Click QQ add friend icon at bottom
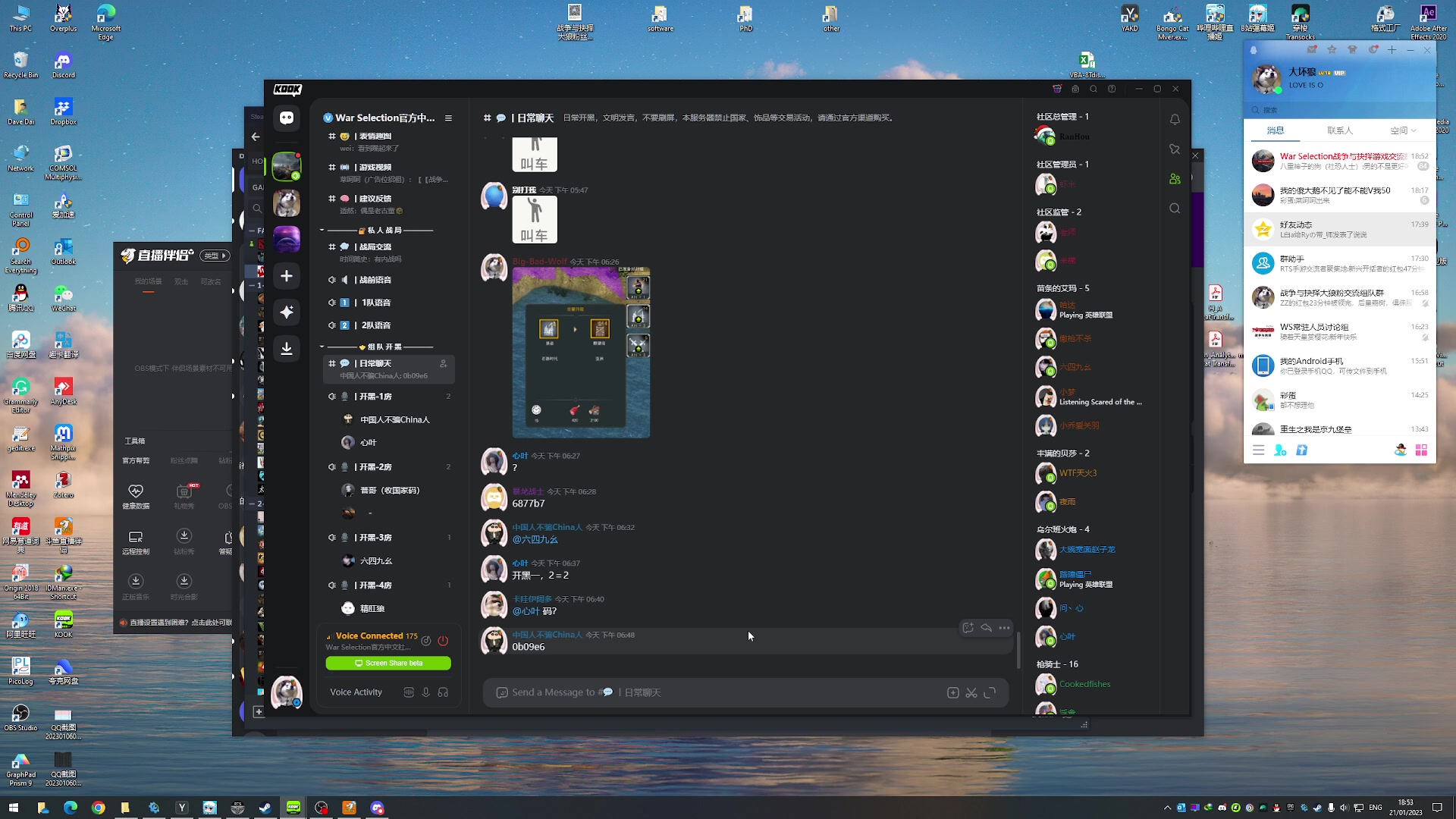Image resolution: width=1456 pixels, height=819 pixels. [x=1280, y=450]
